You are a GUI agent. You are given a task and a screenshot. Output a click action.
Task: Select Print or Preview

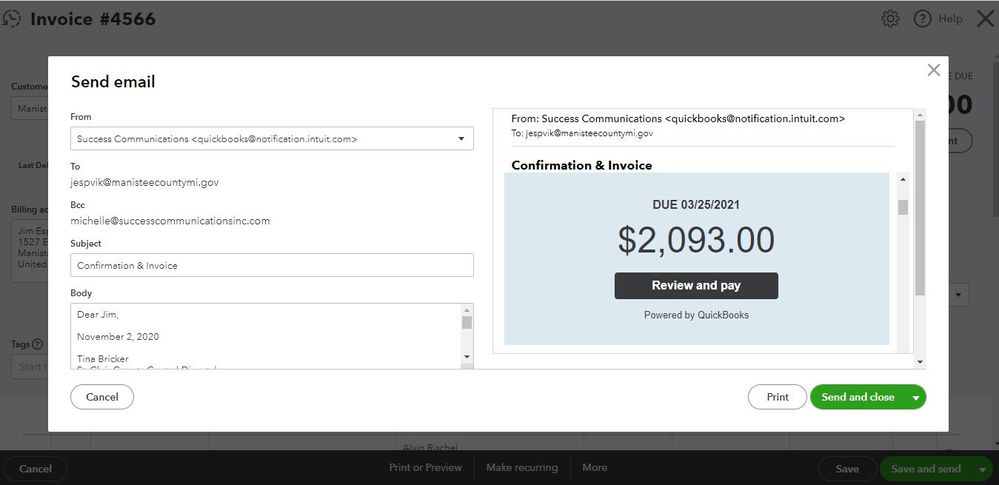tap(426, 468)
